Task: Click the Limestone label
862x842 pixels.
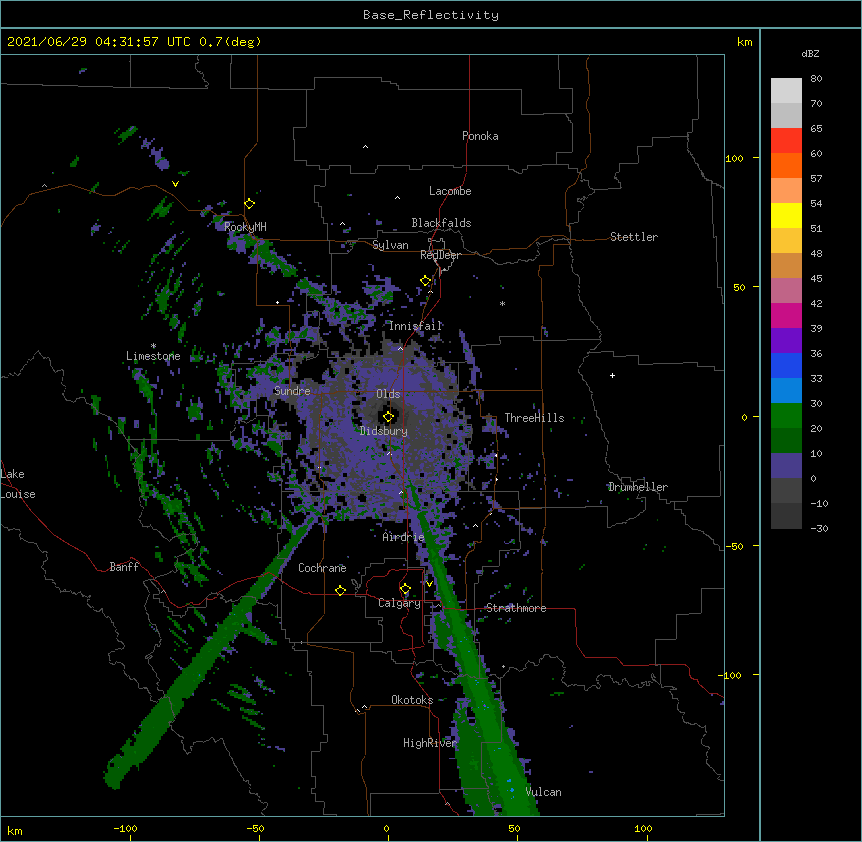Action: (x=153, y=356)
